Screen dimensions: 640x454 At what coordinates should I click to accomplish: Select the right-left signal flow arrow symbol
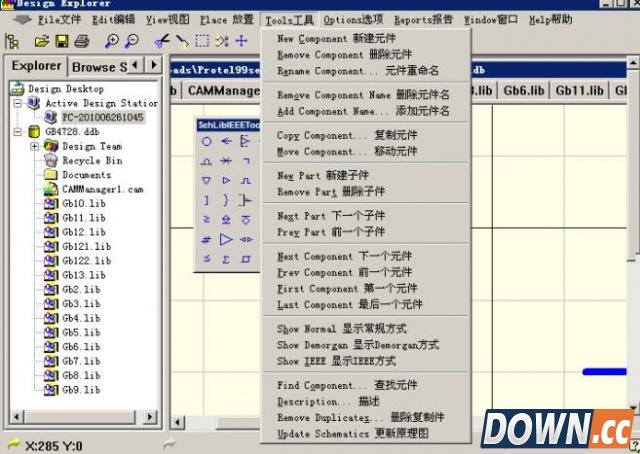[226, 141]
